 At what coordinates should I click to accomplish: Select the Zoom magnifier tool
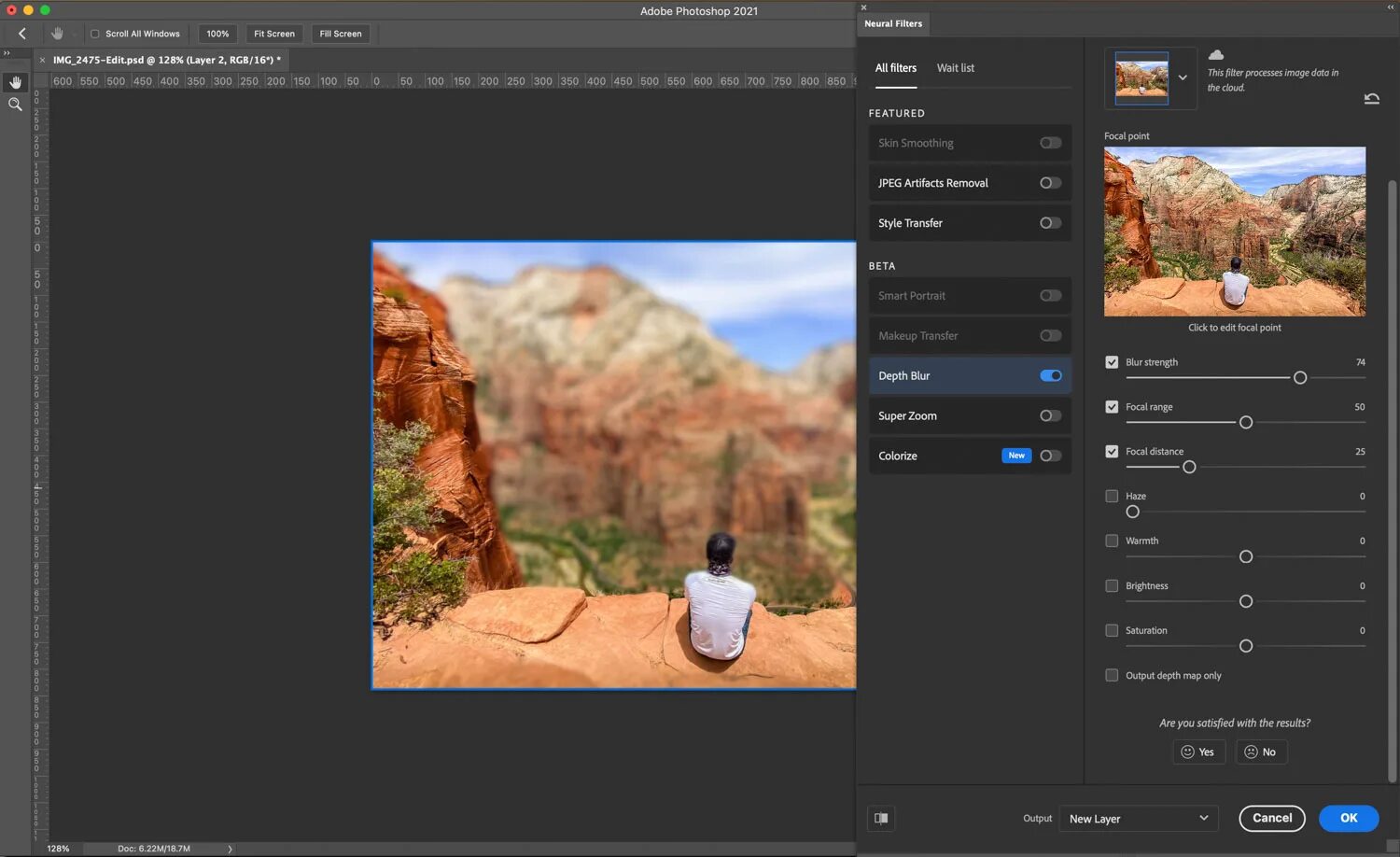(15, 105)
